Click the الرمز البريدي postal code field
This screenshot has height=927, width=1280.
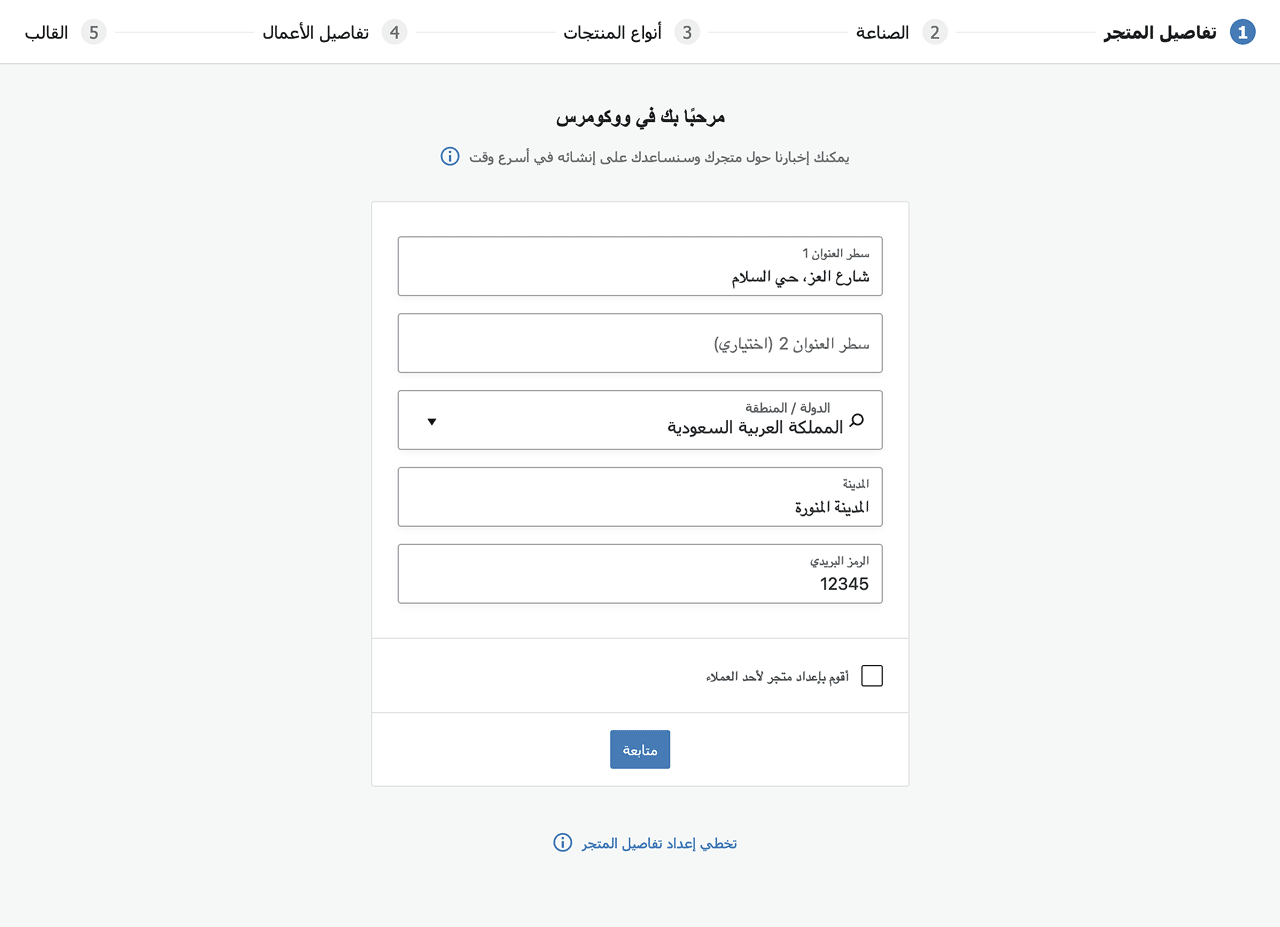(x=640, y=573)
